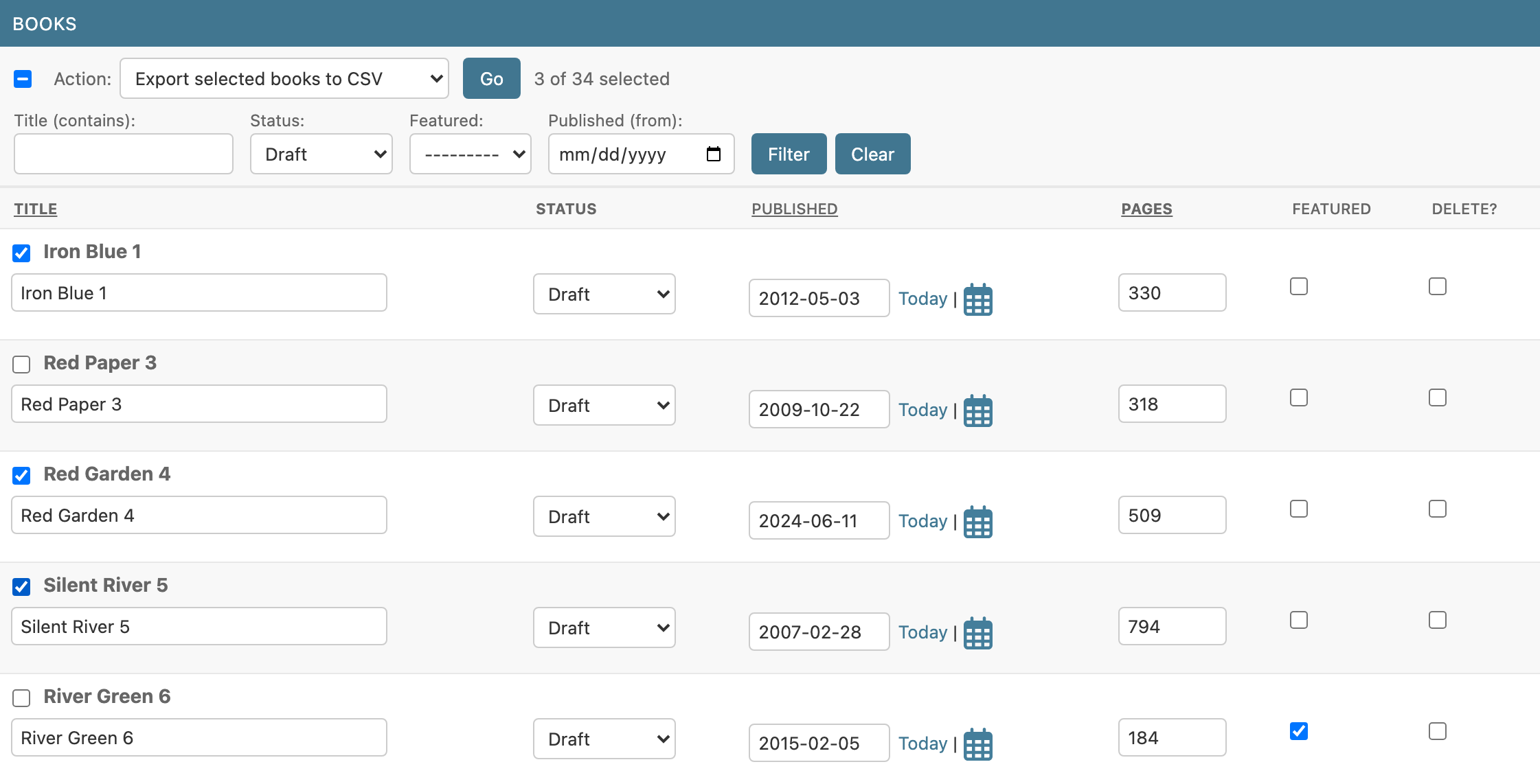Deselect the Iron Blue 1 row checkbox
Screen dimensions: 1540x784
pos(21,253)
